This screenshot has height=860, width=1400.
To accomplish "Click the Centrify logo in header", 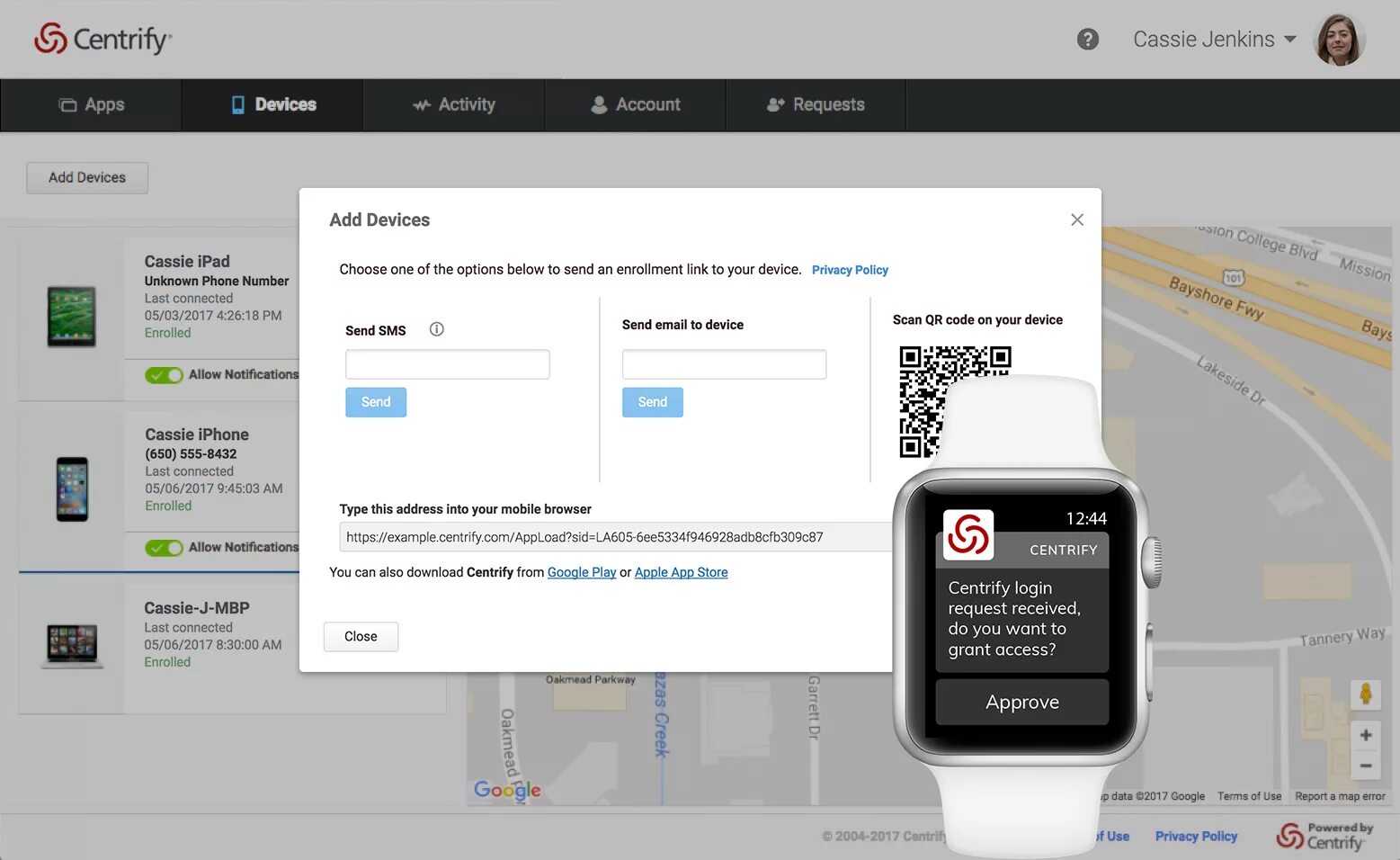I will [x=103, y=39].
